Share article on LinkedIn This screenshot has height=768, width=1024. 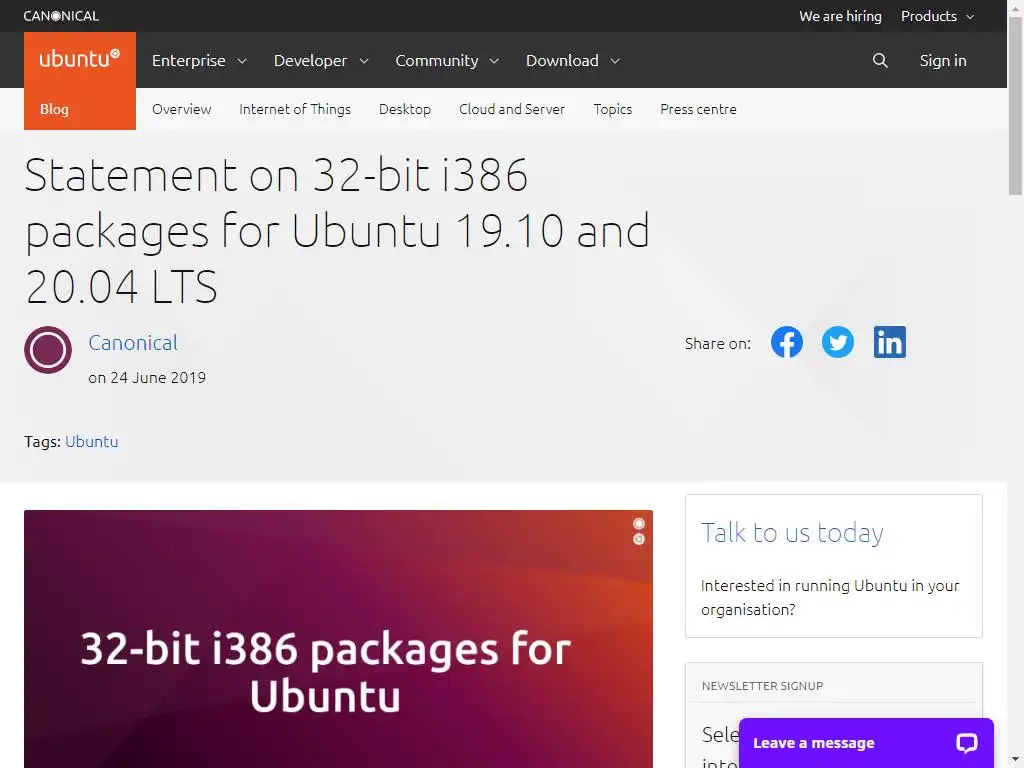point(889,342)
